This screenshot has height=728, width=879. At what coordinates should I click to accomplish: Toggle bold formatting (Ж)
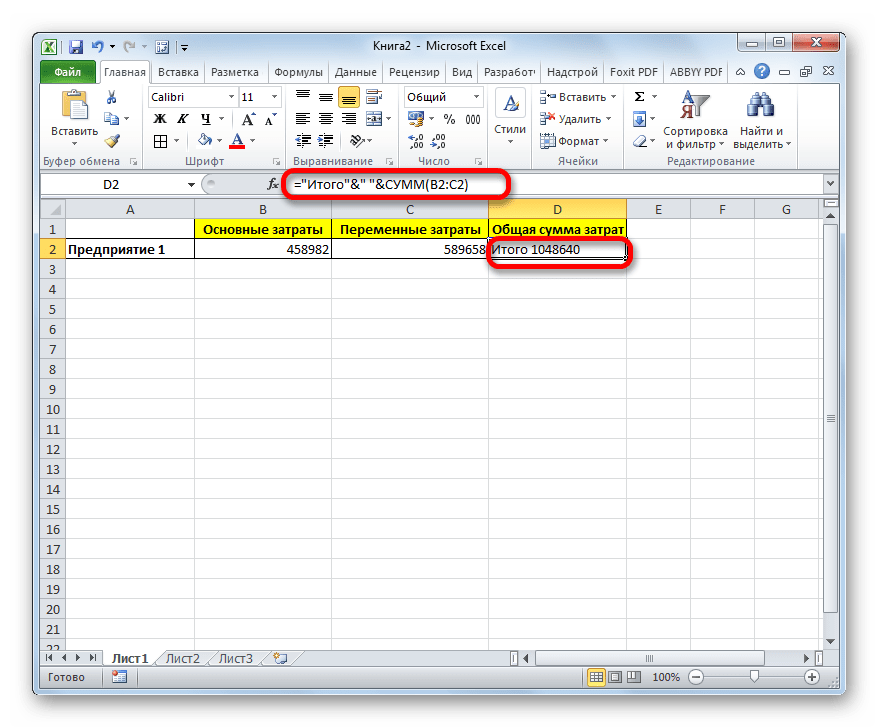click(159, 119)
